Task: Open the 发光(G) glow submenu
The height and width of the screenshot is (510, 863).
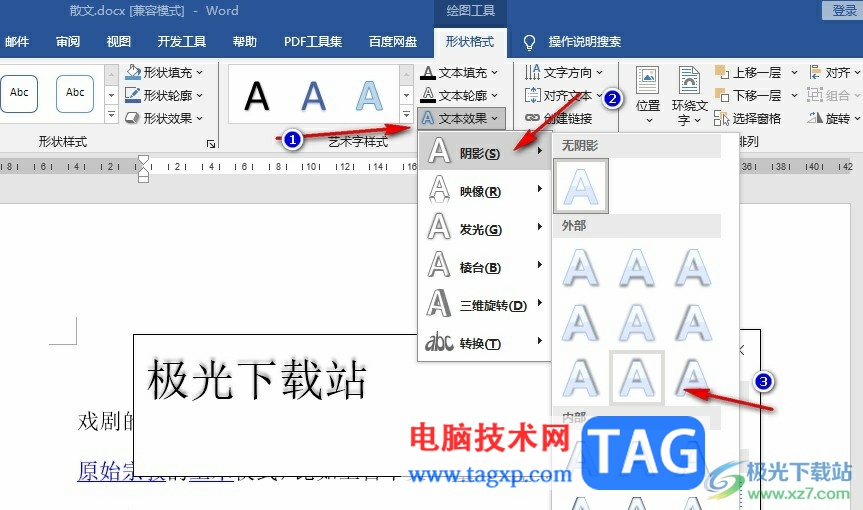Action: [x=484, y=227]
